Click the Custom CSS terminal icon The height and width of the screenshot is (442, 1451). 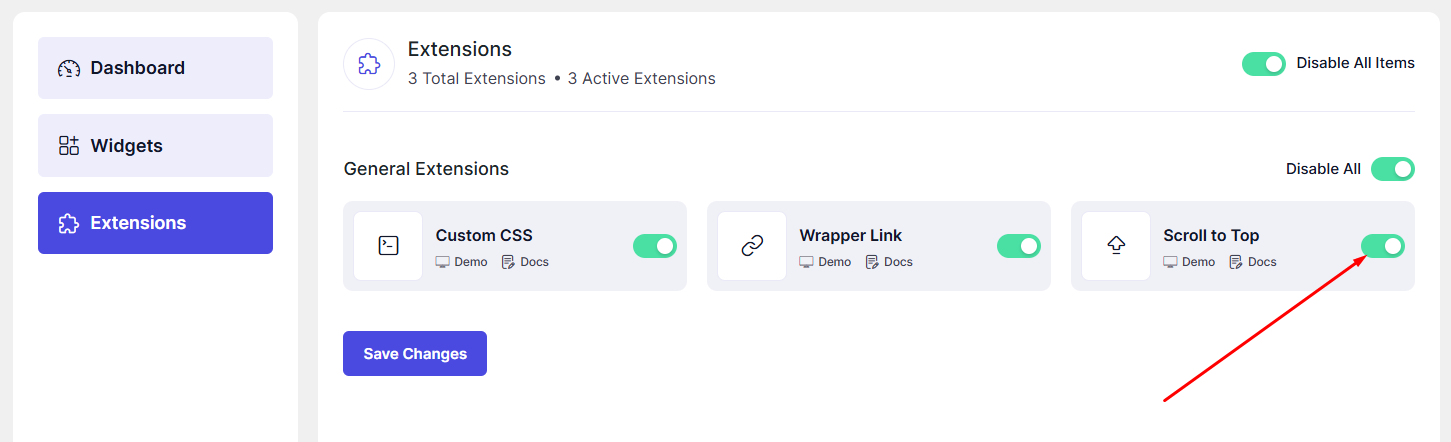[388, 246]
